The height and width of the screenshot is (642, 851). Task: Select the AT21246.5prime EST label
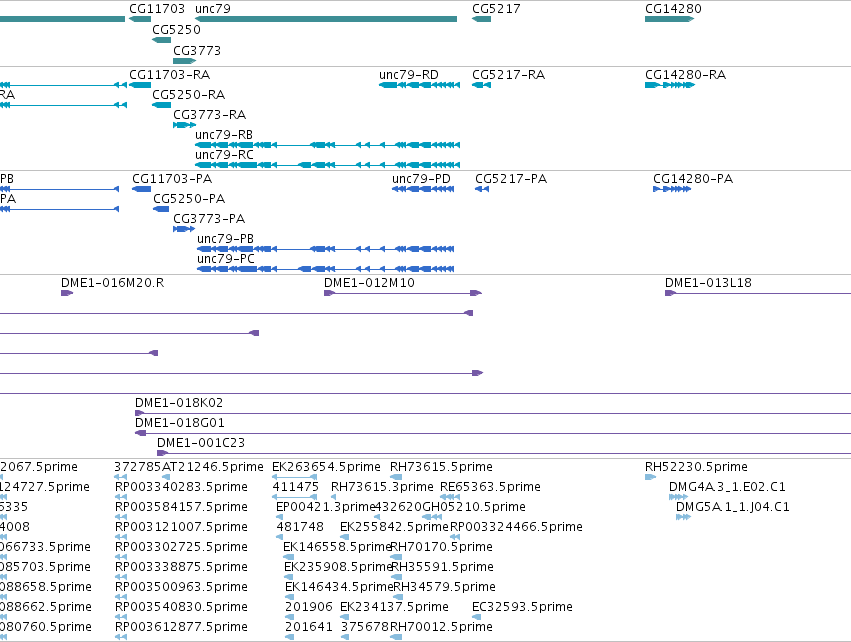(x=213, y=467)
